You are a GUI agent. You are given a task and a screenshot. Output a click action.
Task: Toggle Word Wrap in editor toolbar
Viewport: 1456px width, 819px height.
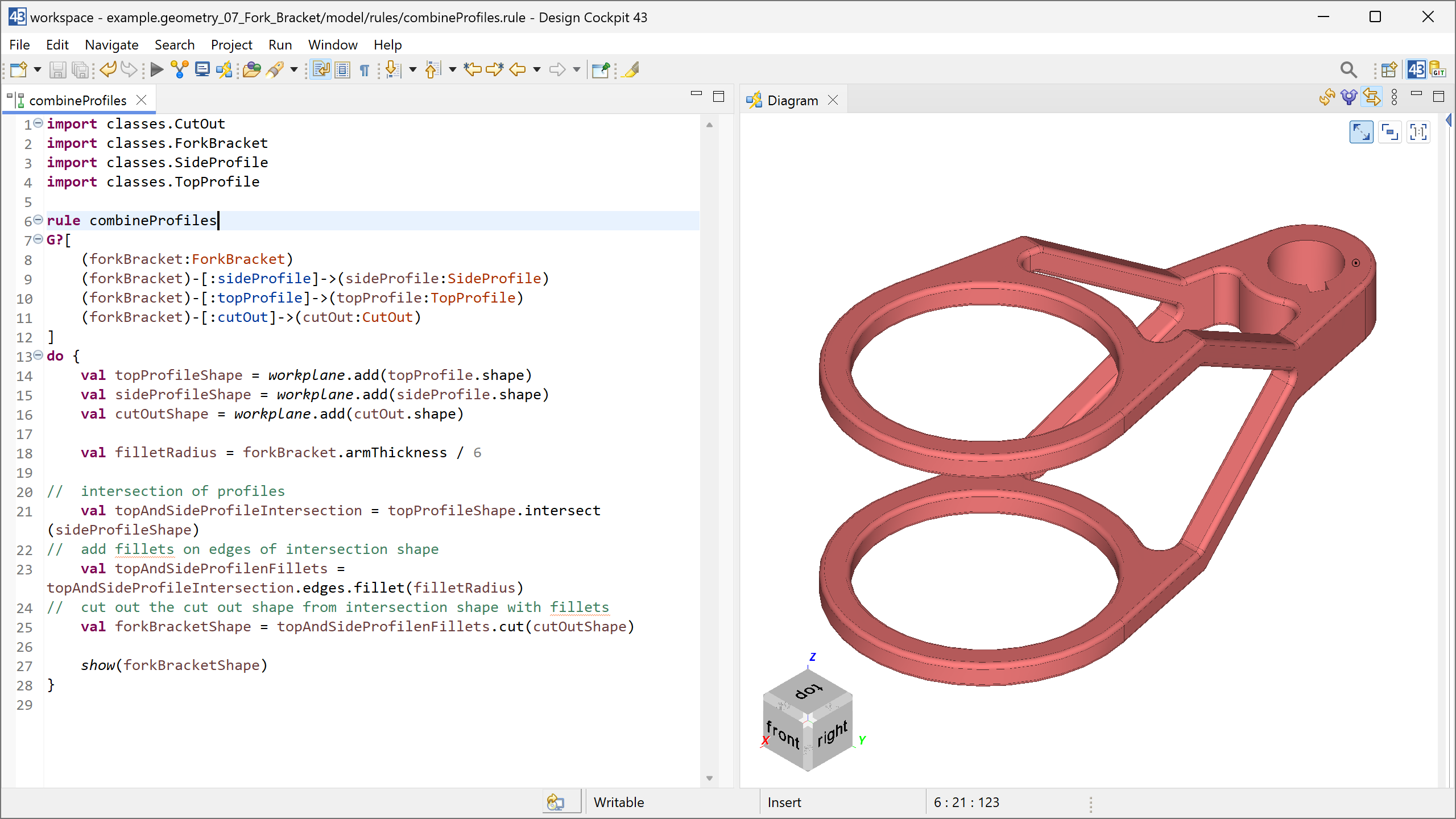[321, 69]
